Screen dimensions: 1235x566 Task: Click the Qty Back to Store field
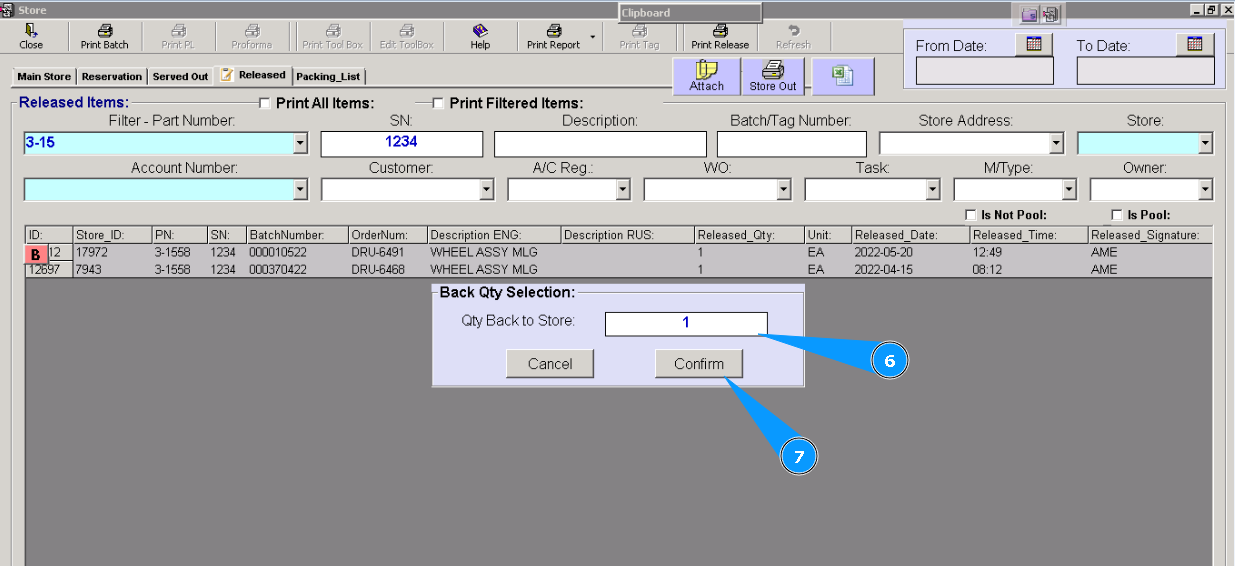686,323
